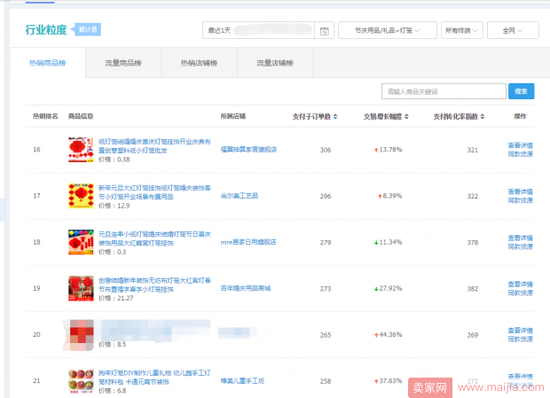Viewport: 550px width, 398px height.
Task: Click order count 265
Action: [x=326, y=335]
